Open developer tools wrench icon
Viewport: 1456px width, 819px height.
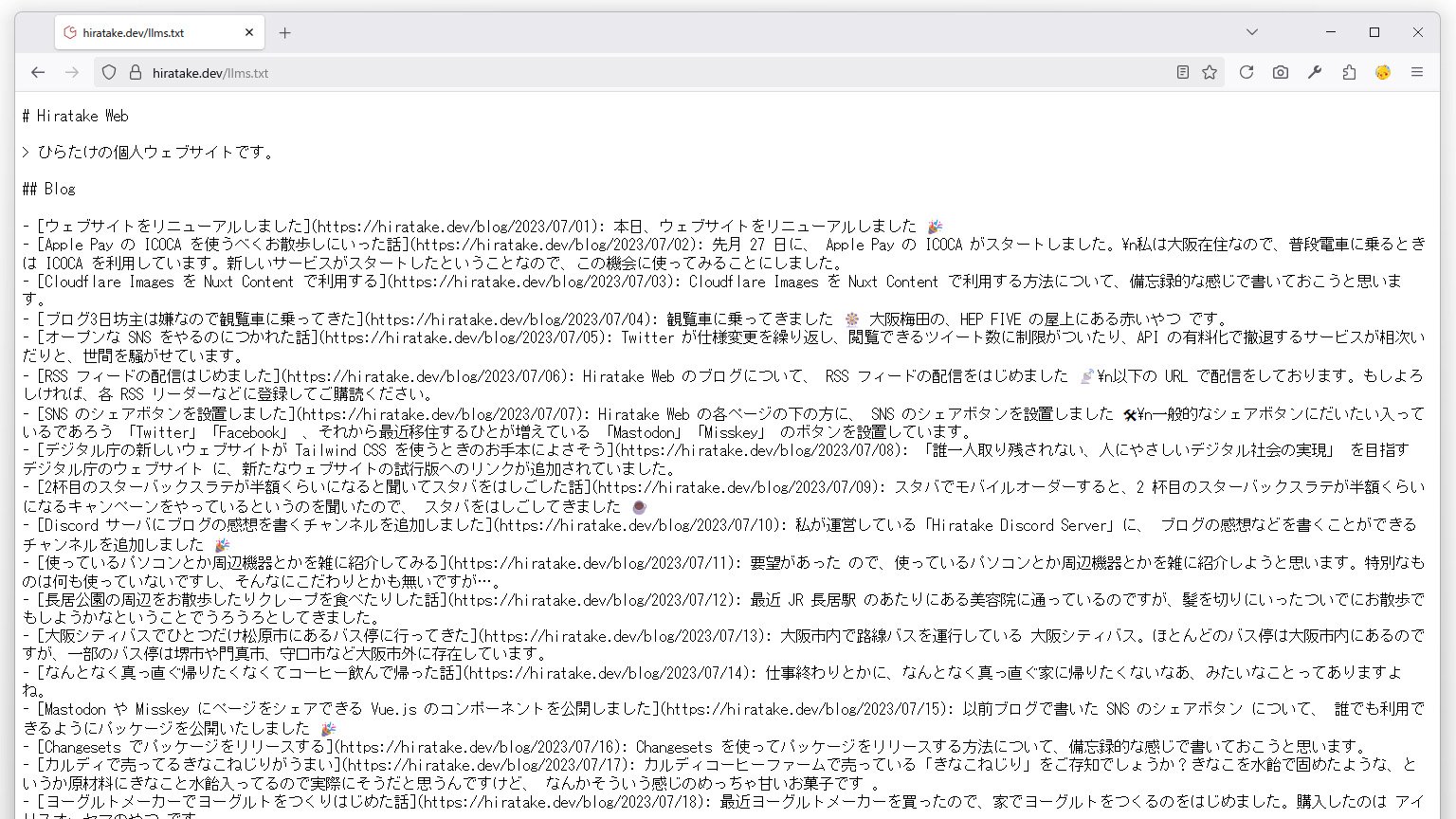(x=1315, y=72)
